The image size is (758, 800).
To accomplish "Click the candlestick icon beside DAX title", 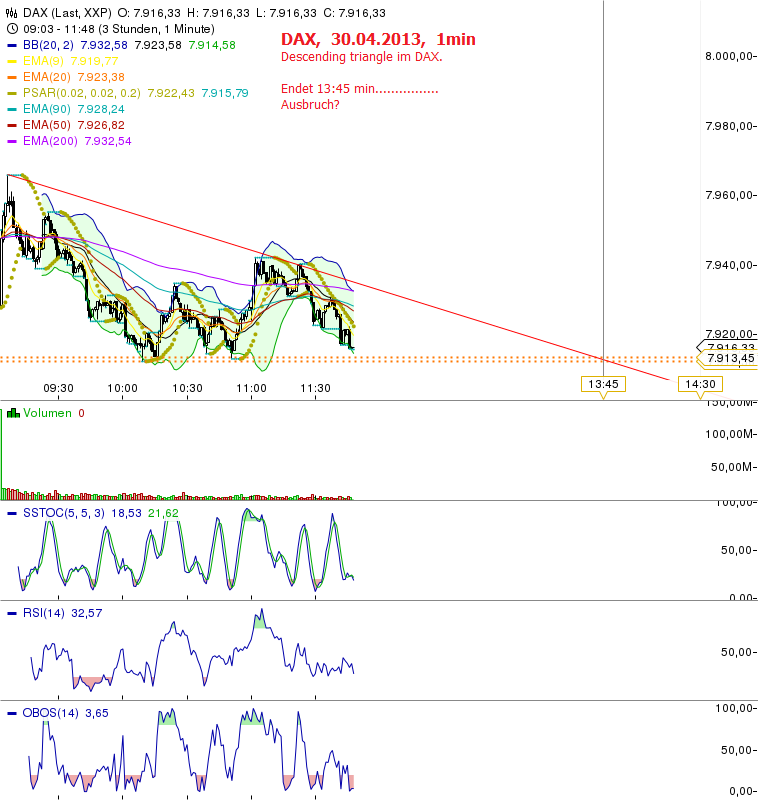I will 12,13.
